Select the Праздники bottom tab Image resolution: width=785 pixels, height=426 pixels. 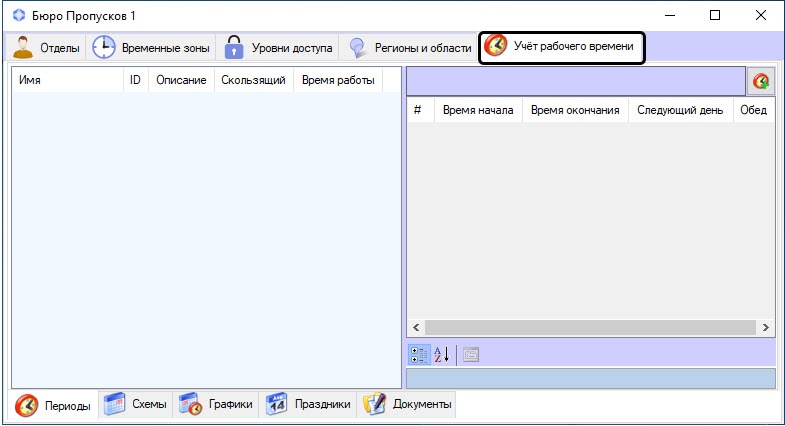(308, 404)
